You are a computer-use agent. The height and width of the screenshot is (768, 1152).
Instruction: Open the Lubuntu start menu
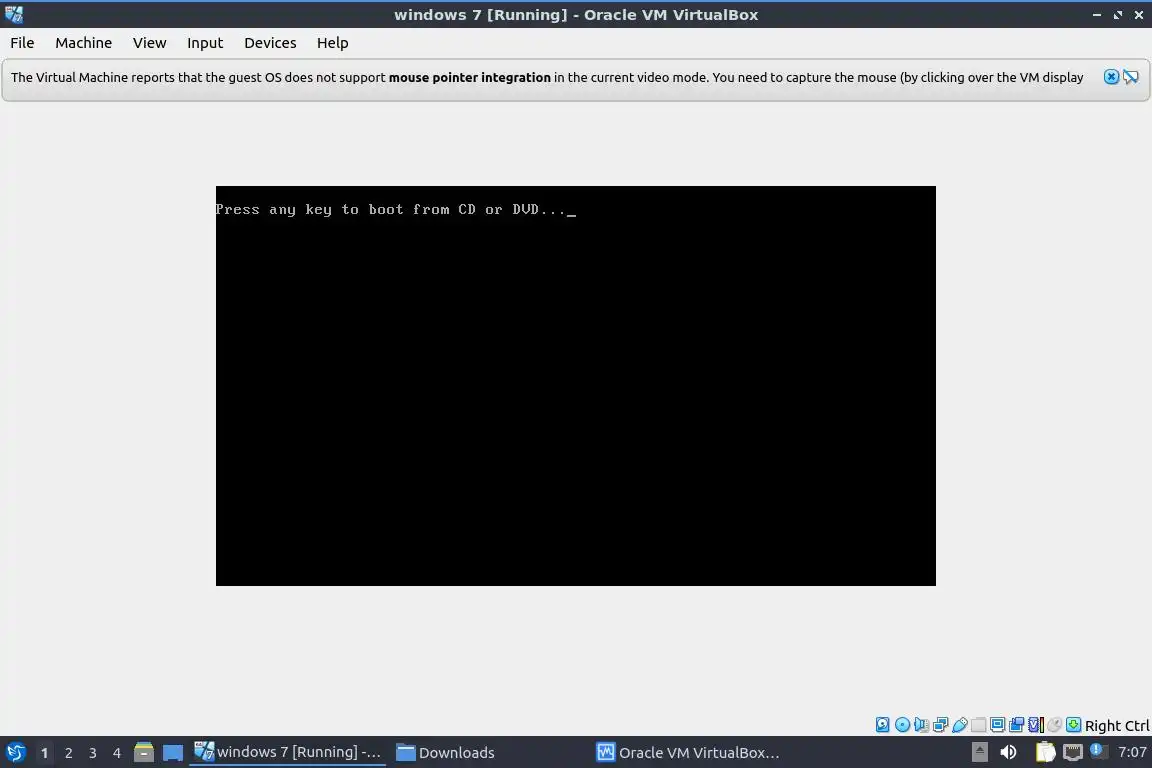[x=15, y=753]
